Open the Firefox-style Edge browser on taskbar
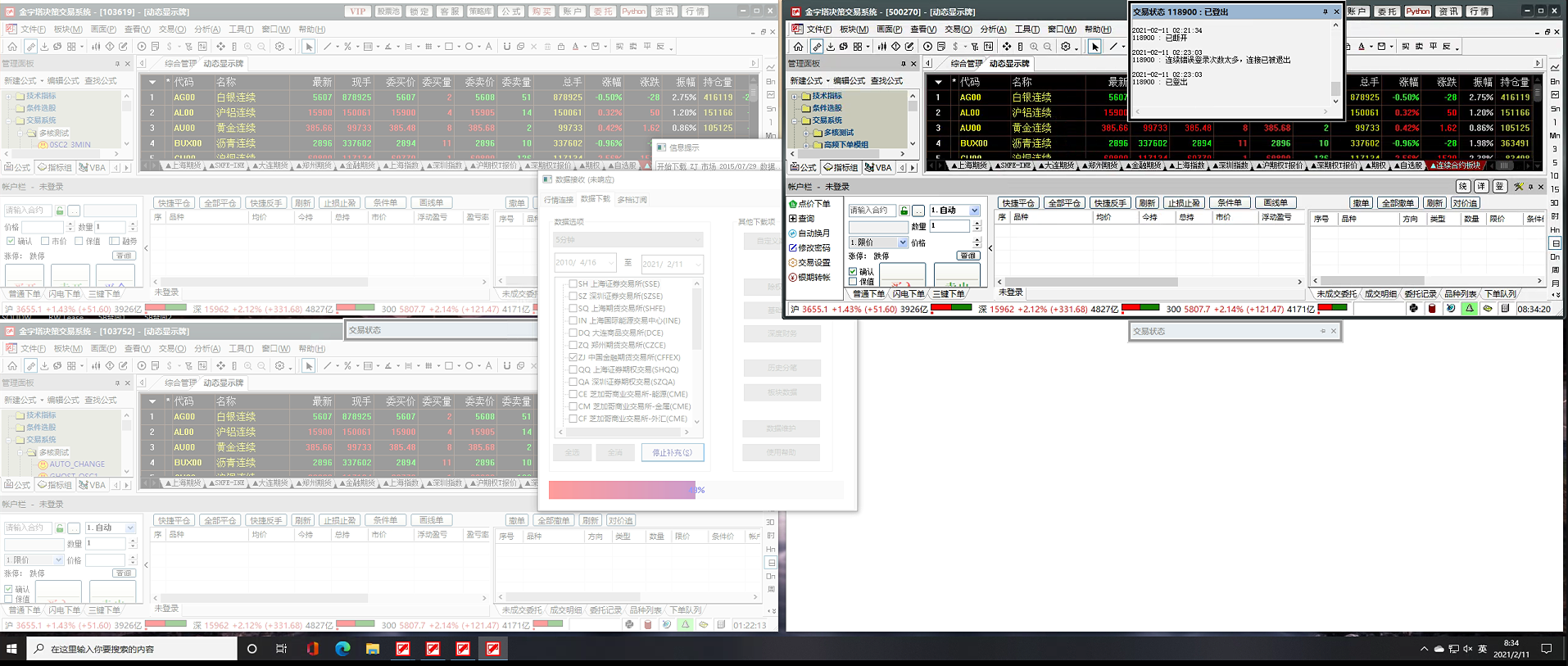 (x=342, y=649)
